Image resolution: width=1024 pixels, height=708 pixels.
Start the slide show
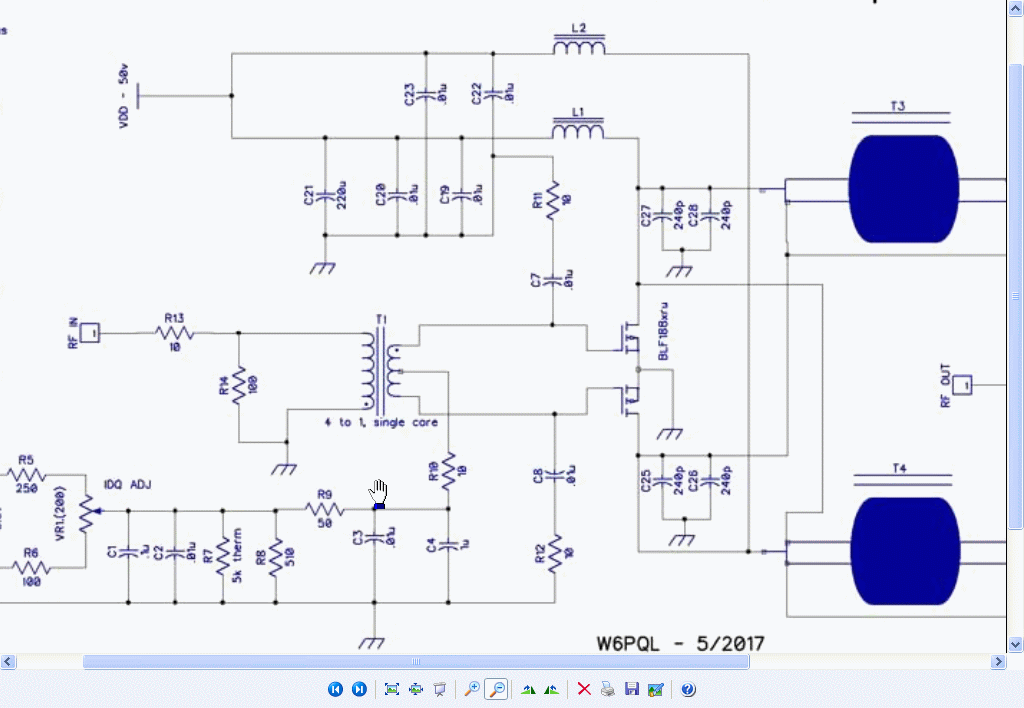(x=438, y=689)
